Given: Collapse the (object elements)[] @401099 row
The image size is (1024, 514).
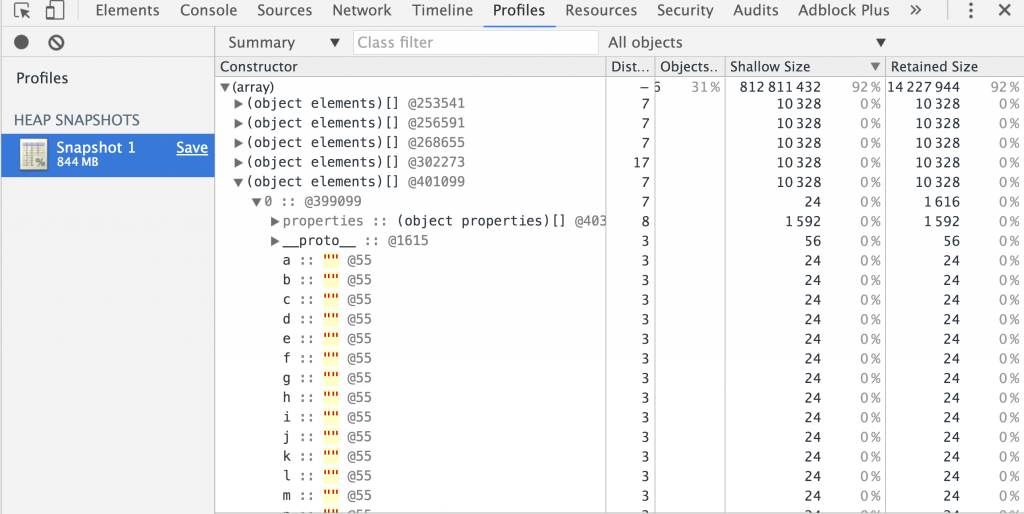Looking at the screenshot, I should 238,182.
